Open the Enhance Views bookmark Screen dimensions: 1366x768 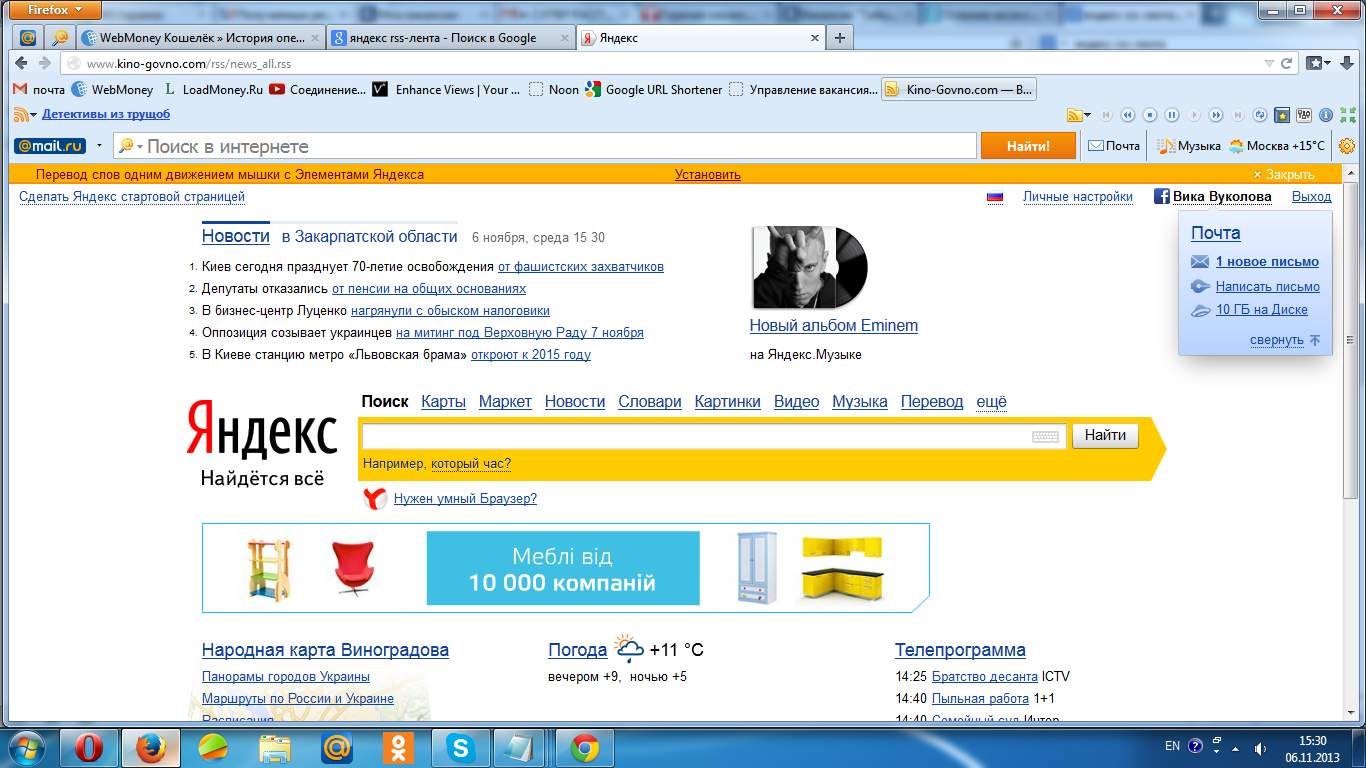coord(446,89)
